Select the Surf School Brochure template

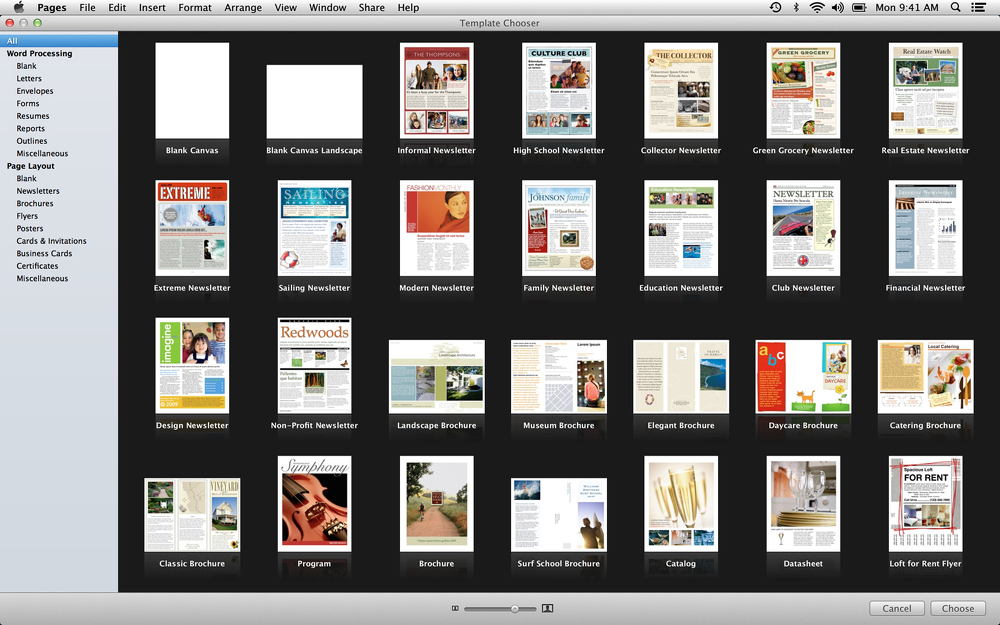tap(559, 515)
